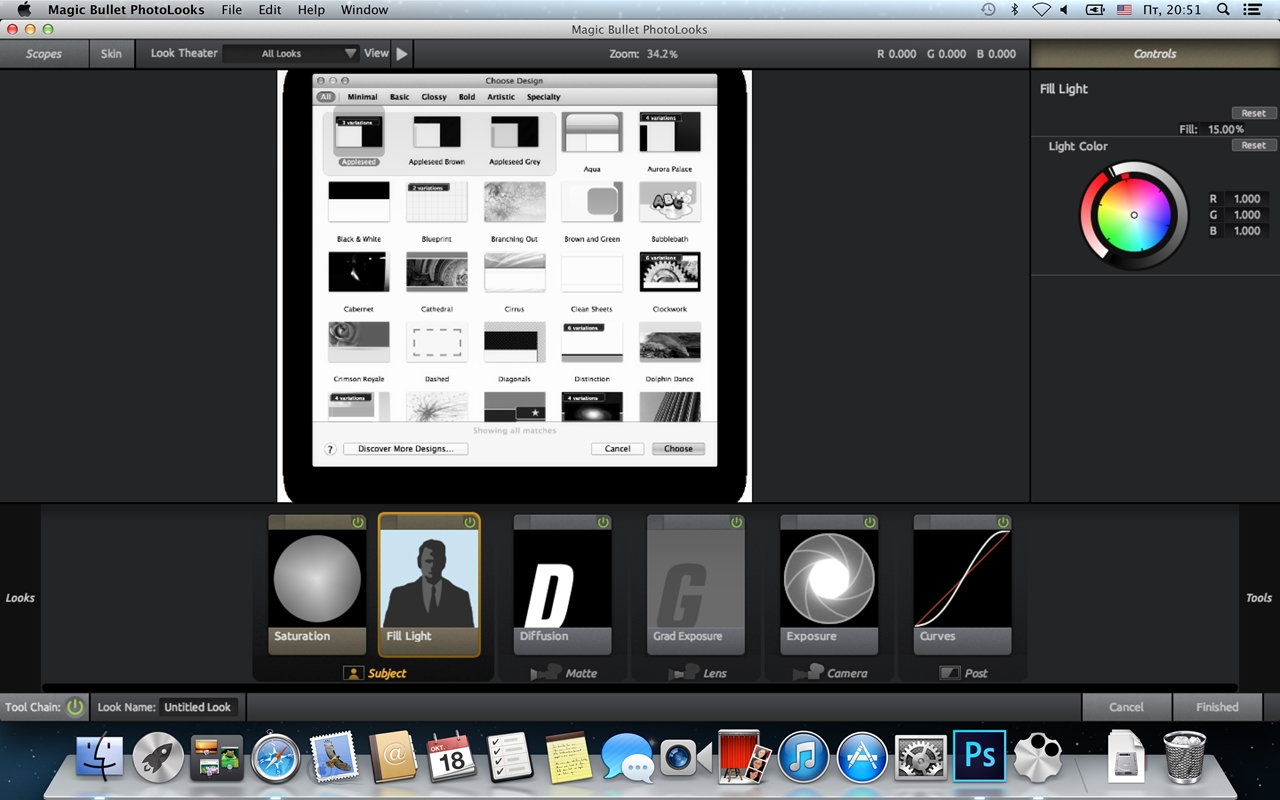
Task: Open the Notification Center icon
Action: pos(1253,10)
